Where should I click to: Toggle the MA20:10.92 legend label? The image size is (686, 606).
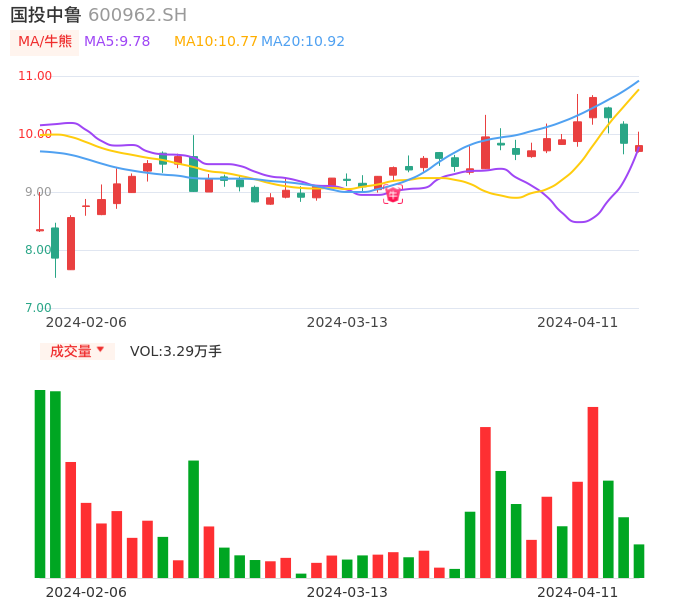[302, 42]
